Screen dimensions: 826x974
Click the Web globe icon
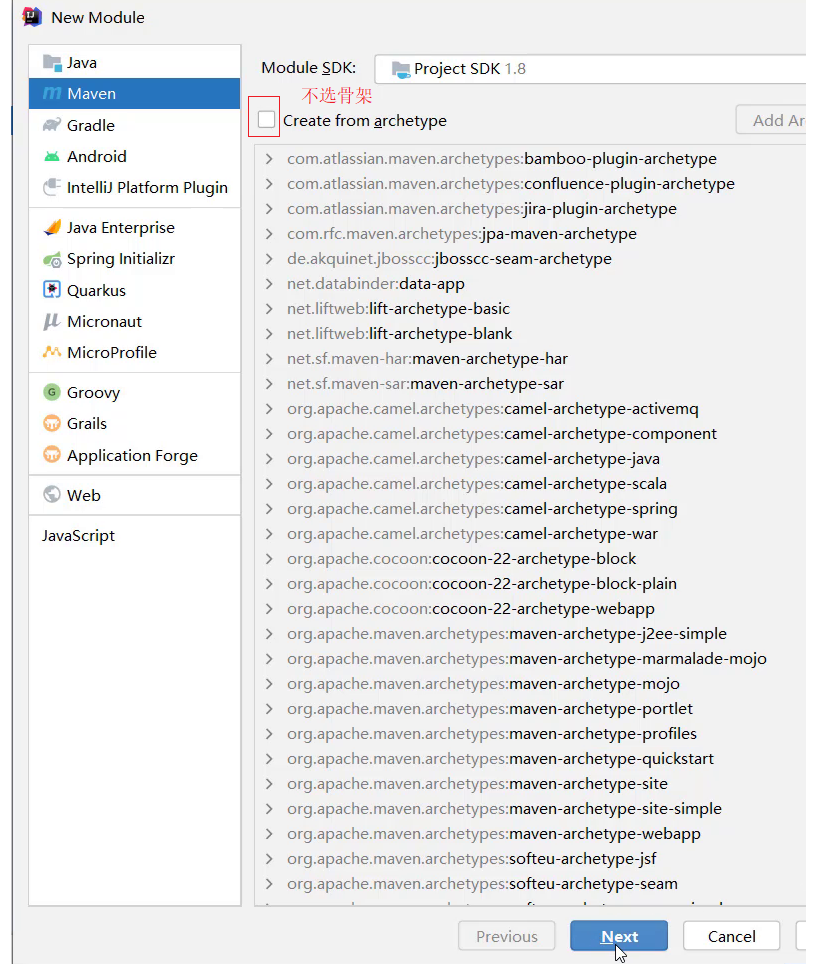tap(52, 495)
